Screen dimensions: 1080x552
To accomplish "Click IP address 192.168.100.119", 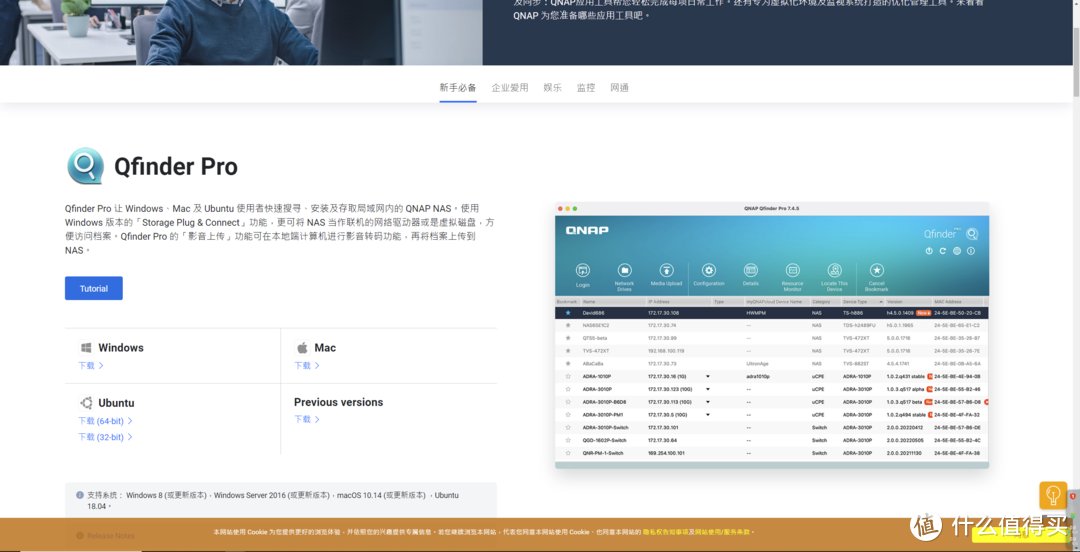I will pyautogui.click(x=666, y=351).
